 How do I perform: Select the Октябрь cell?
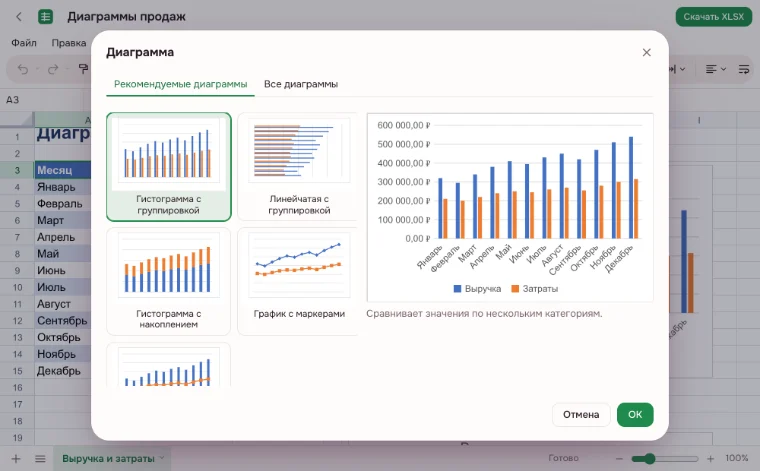(63, 337)
